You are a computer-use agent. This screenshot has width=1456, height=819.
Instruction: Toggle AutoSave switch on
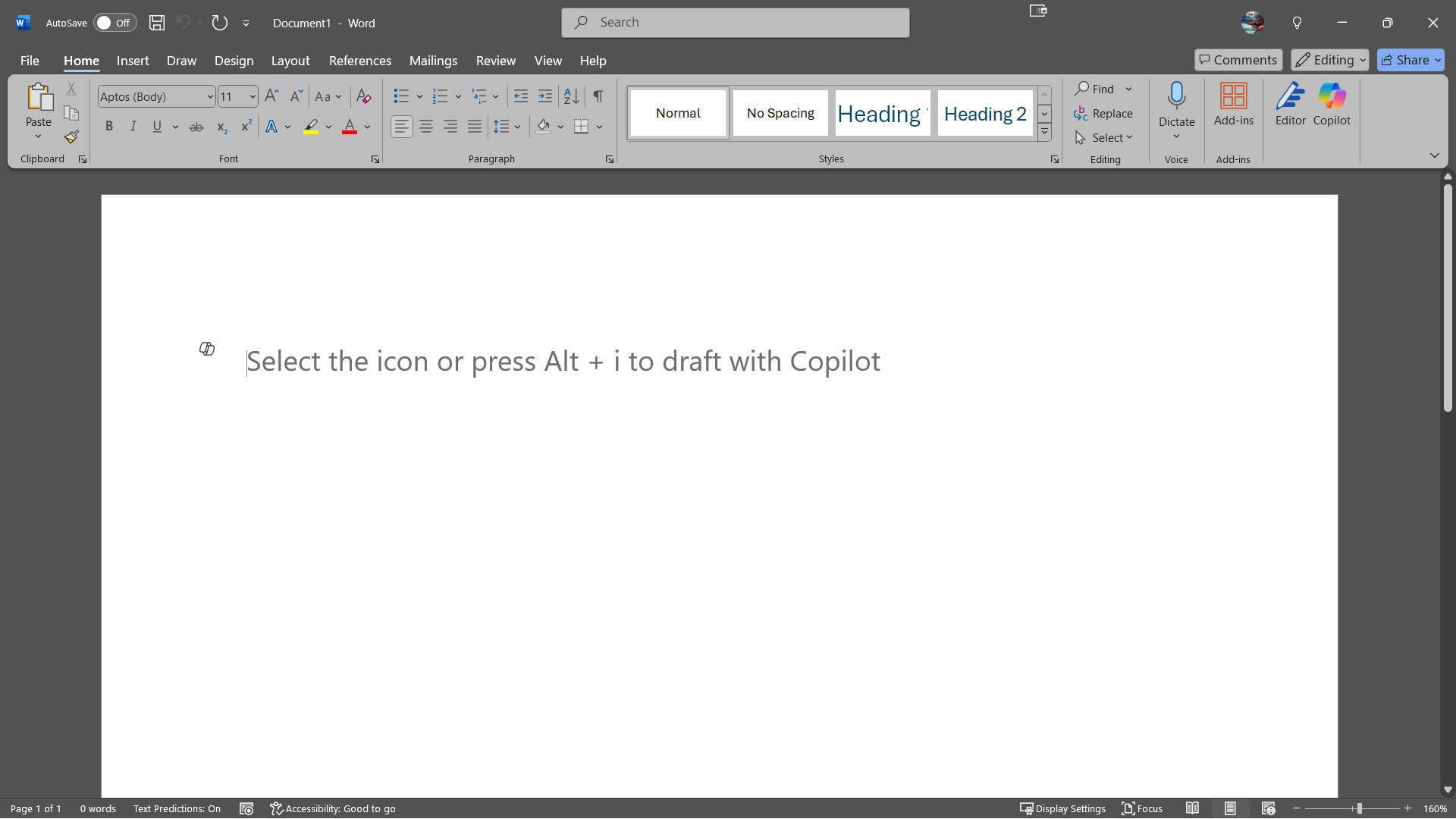tap(115, 23)
